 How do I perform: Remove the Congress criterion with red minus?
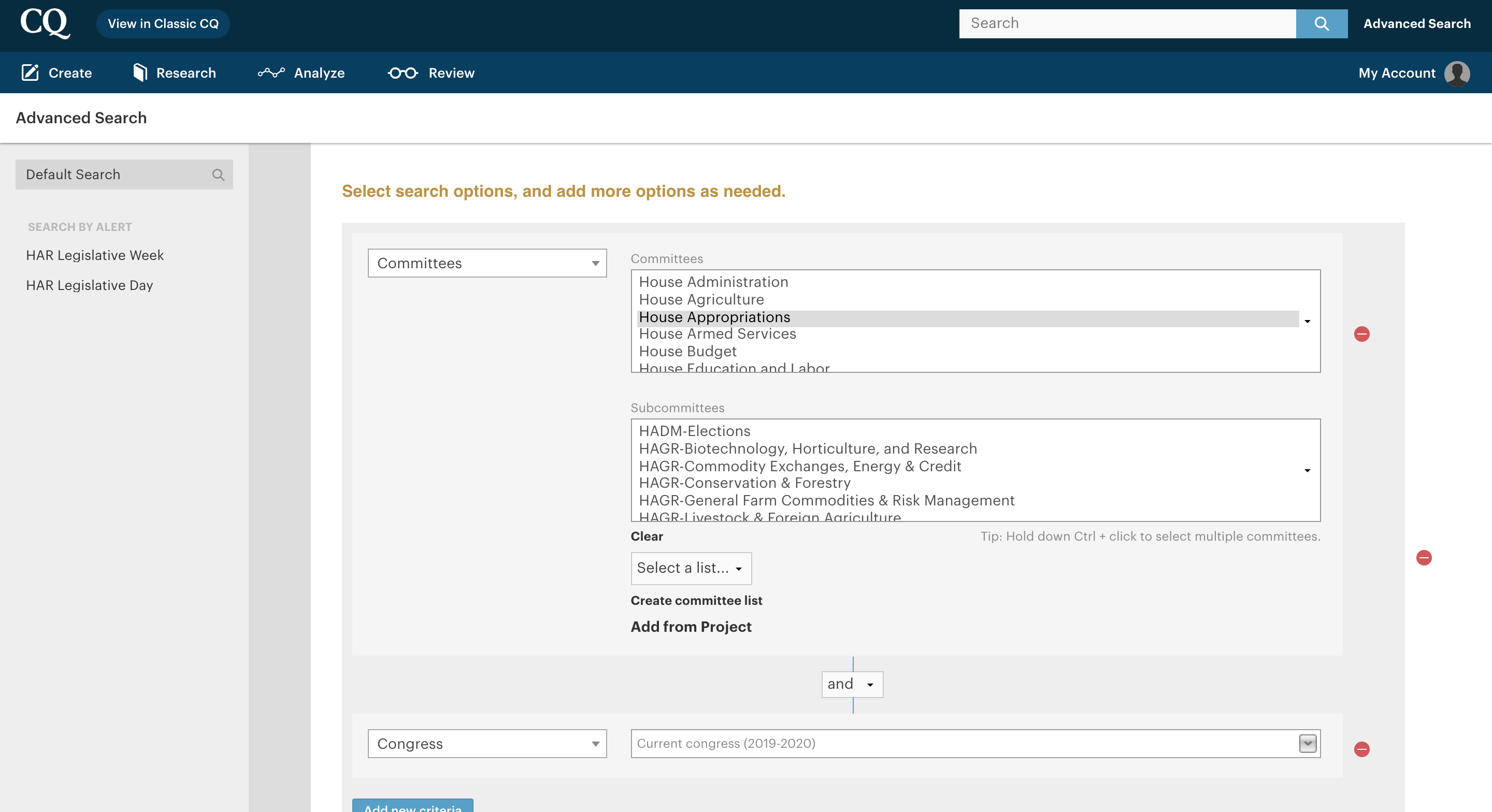[x=1361, y=749]
